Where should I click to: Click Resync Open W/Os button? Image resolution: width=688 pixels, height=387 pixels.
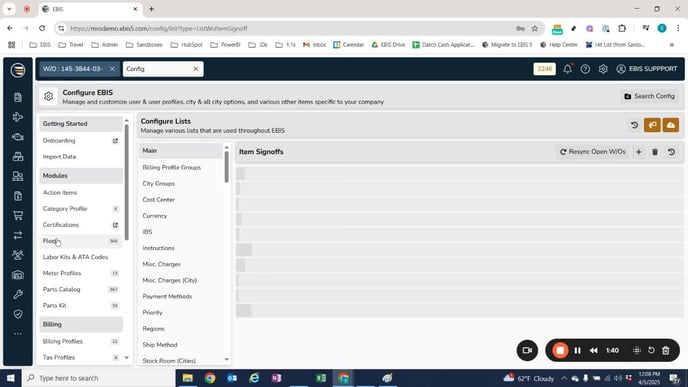592,152
